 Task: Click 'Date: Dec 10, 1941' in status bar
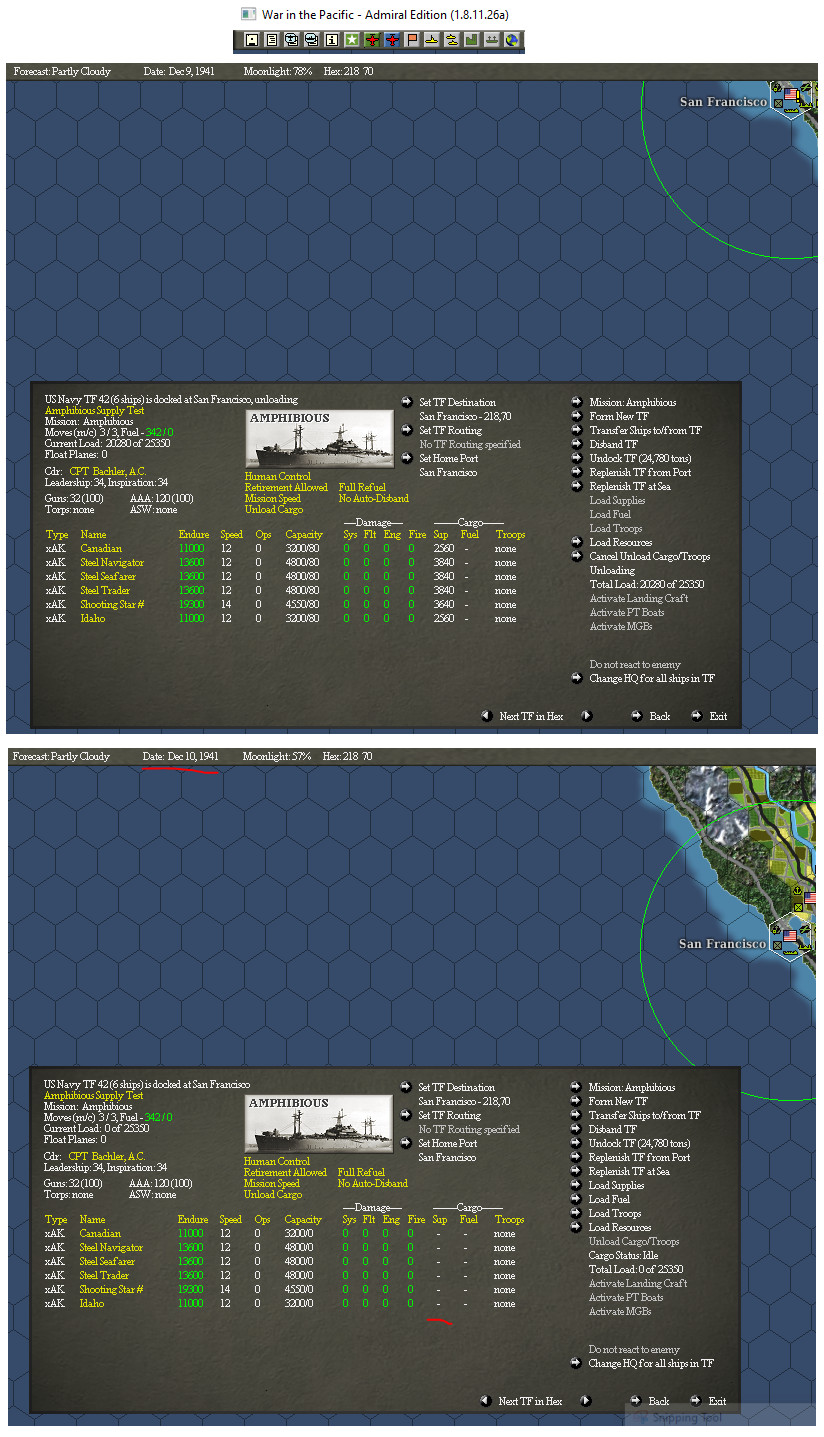coord(180,756)
